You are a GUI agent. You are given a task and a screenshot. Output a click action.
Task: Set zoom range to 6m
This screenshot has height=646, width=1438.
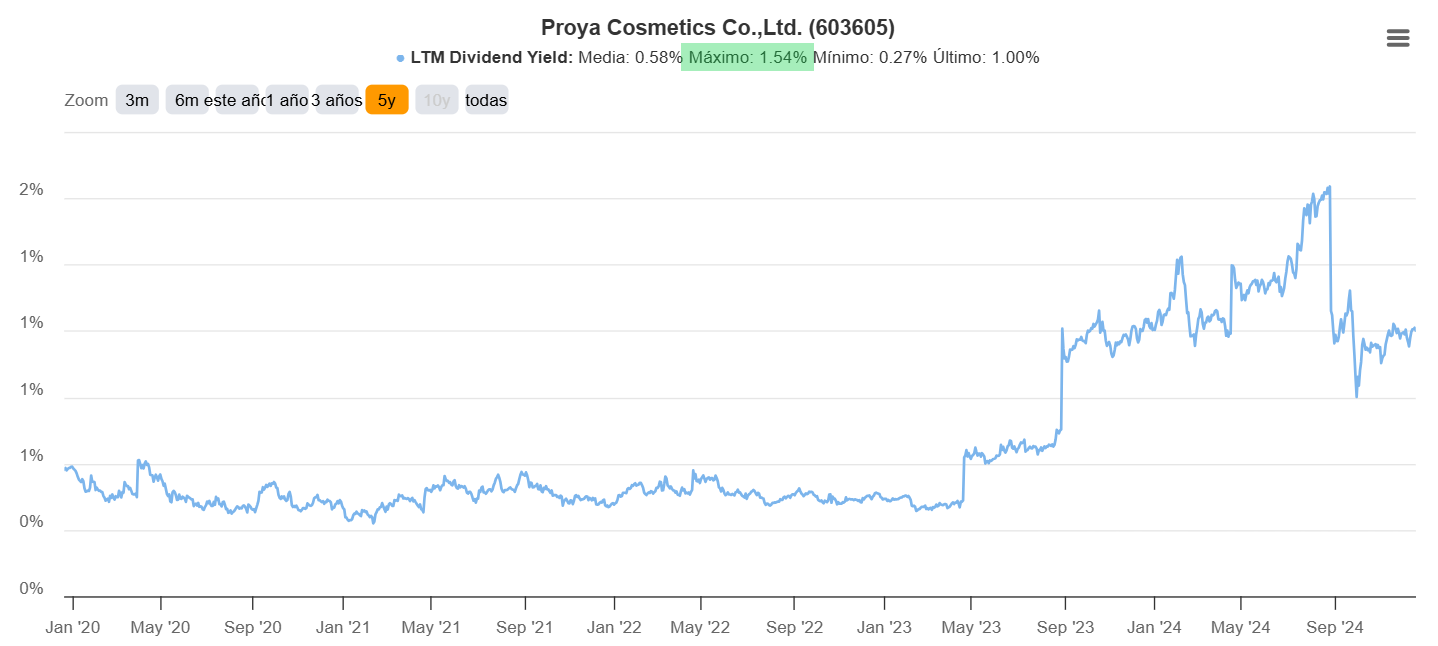coord(187,100)
